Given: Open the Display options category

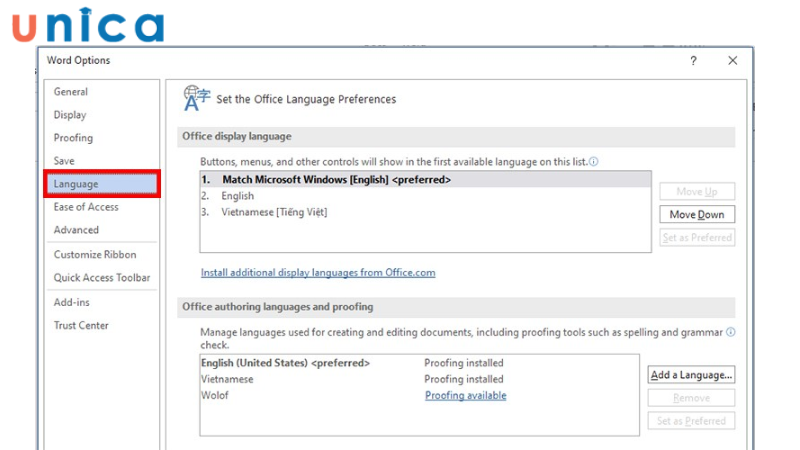Looking at the screenshot, I should (70, 115).
